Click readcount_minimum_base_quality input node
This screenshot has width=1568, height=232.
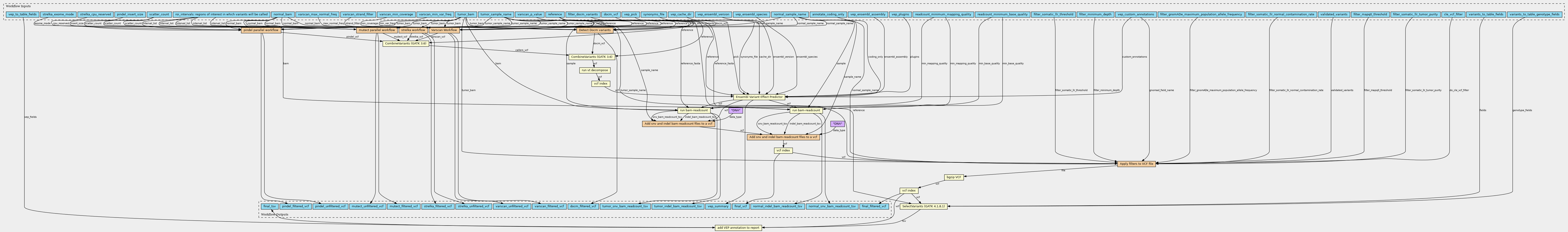coord(1003,14)
